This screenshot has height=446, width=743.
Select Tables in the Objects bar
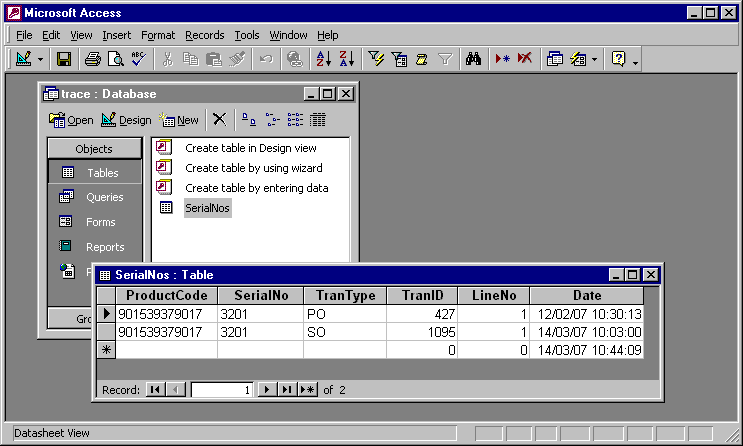click(x=94, y=173)
